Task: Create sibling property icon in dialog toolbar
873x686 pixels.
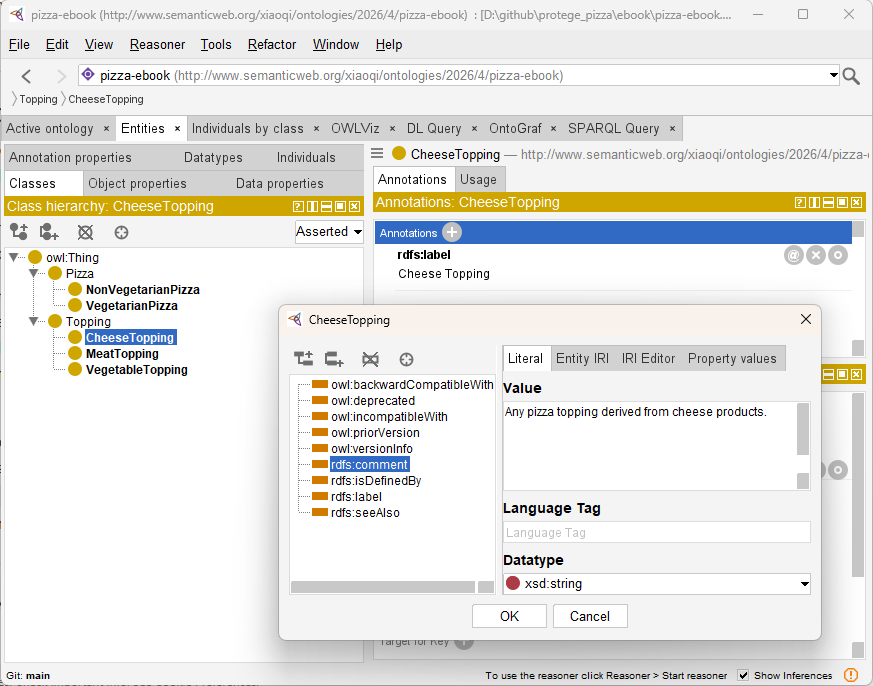Action: coord(334,359)
